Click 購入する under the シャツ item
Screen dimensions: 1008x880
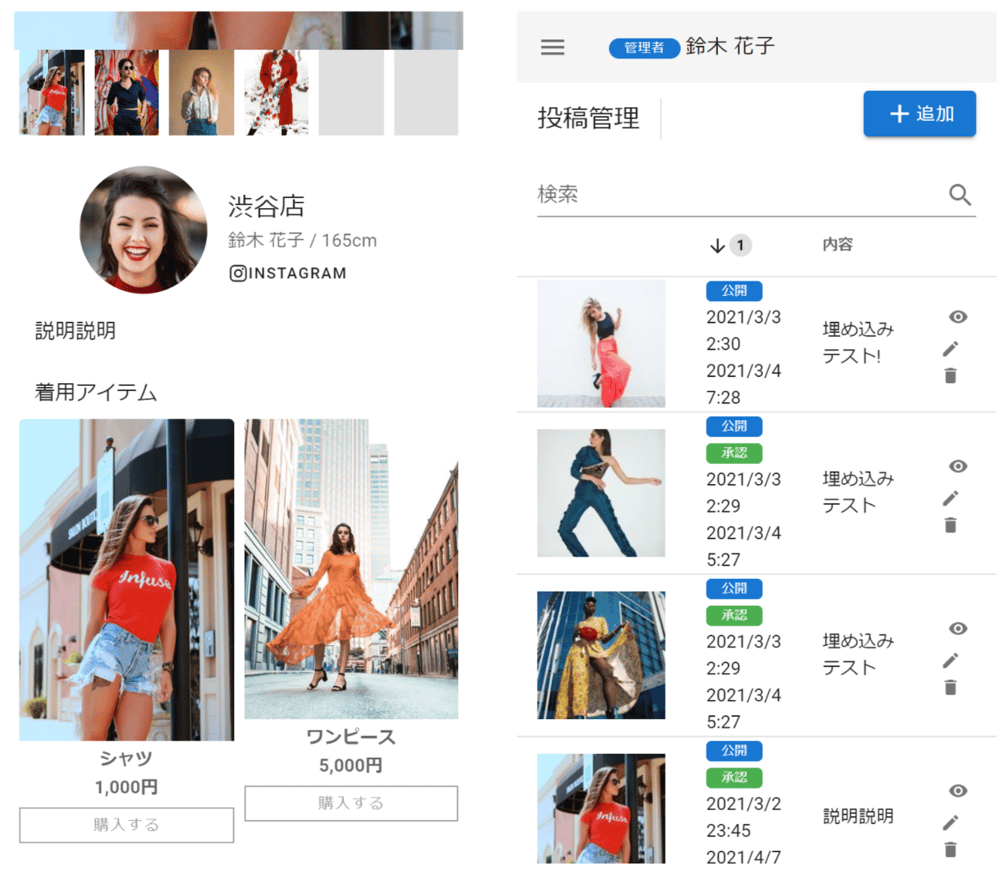tap(126, 825)
